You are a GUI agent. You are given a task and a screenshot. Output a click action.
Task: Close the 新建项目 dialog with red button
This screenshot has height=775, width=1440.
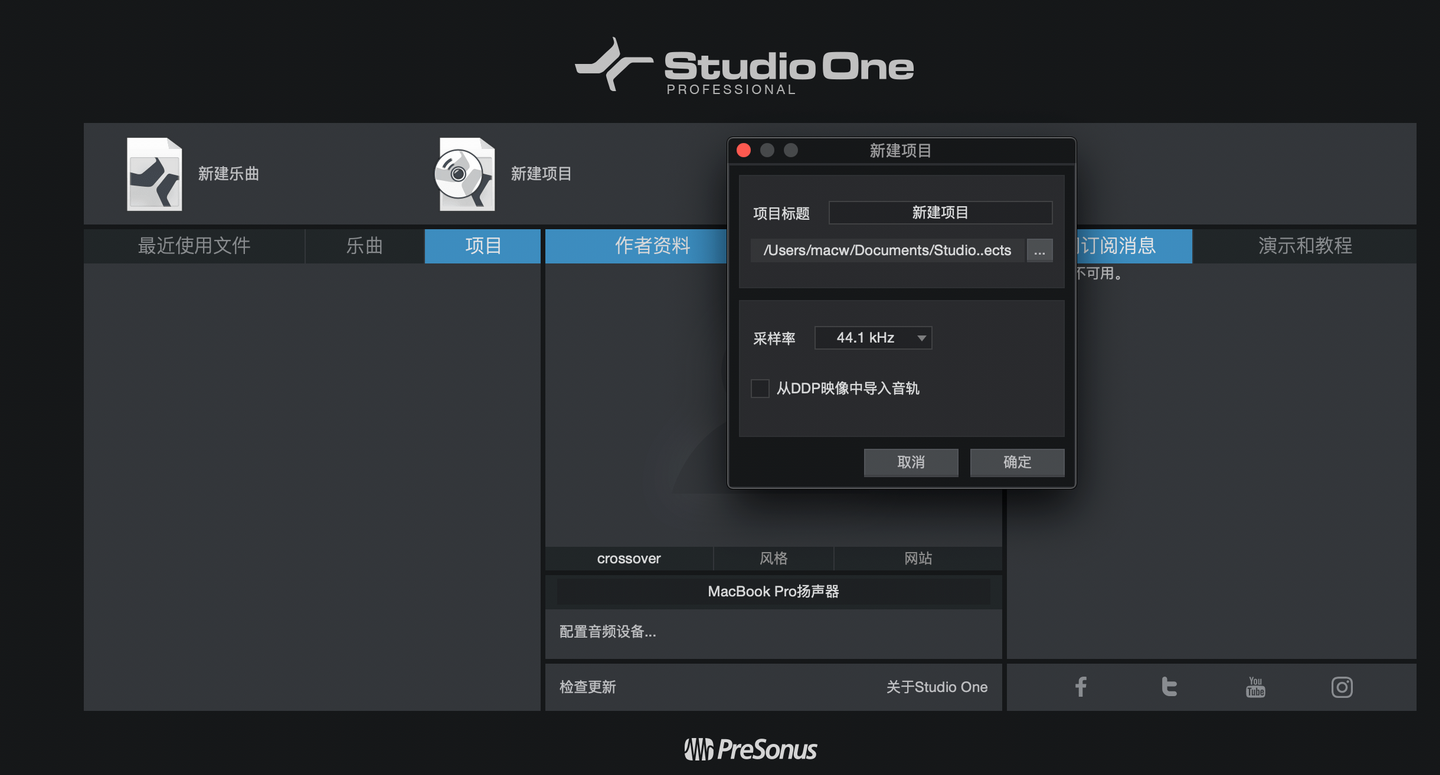744,150
